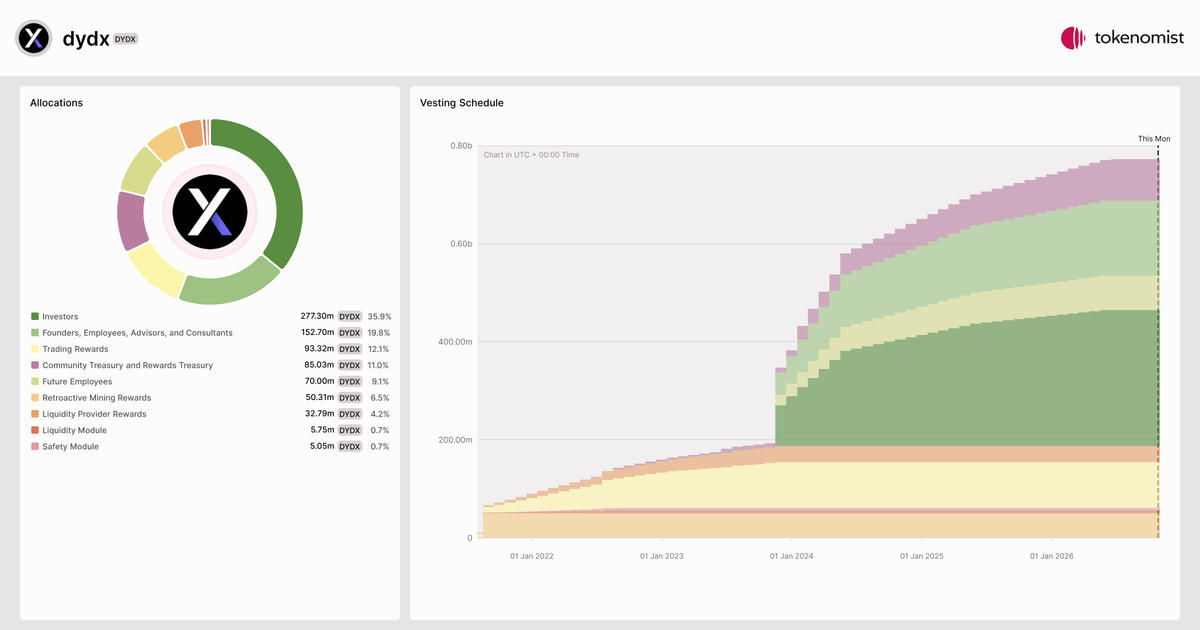The height and width of the screenshot is (630, 1200).
Task: Select the Investors legend color swatch
Action: click(35, 317)
